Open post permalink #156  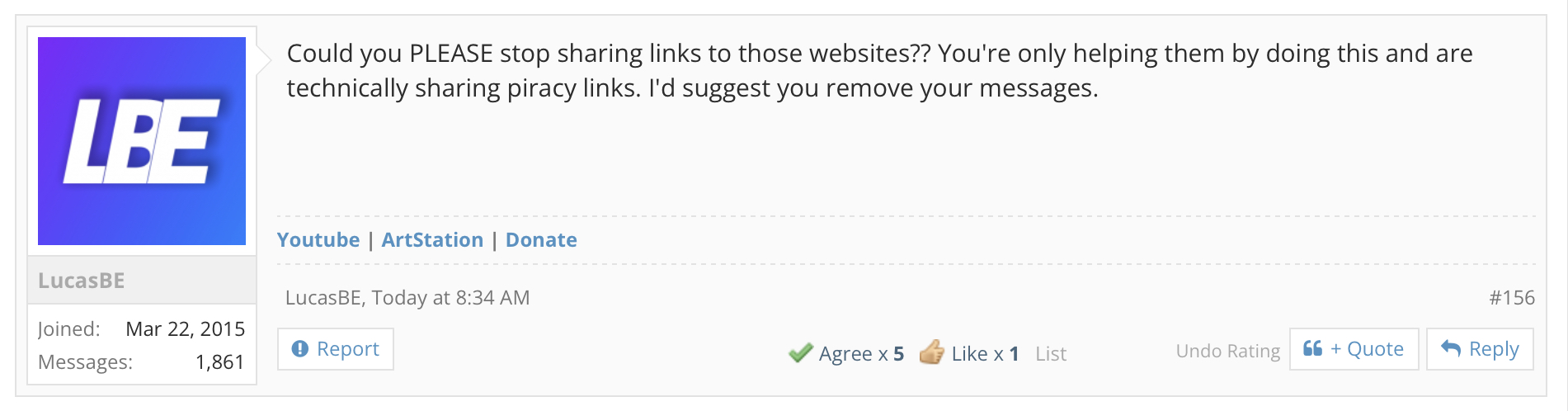coord(1511,298)
